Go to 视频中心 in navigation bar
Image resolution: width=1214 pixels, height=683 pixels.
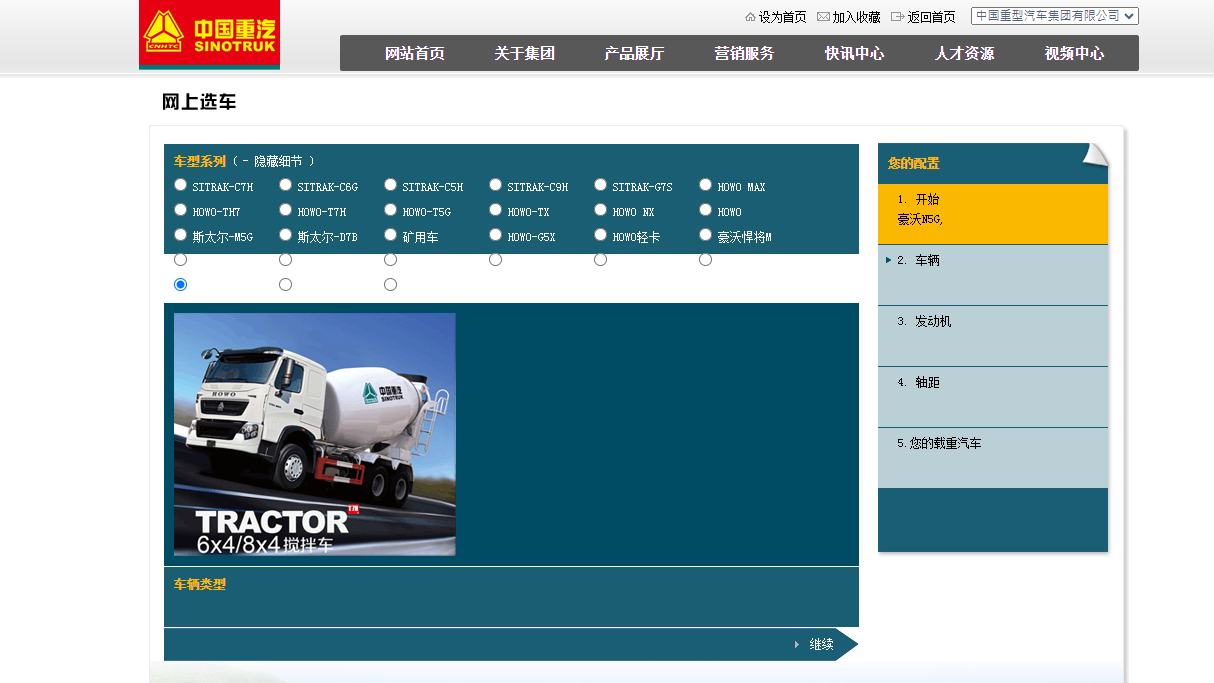tap(1074, 54)
